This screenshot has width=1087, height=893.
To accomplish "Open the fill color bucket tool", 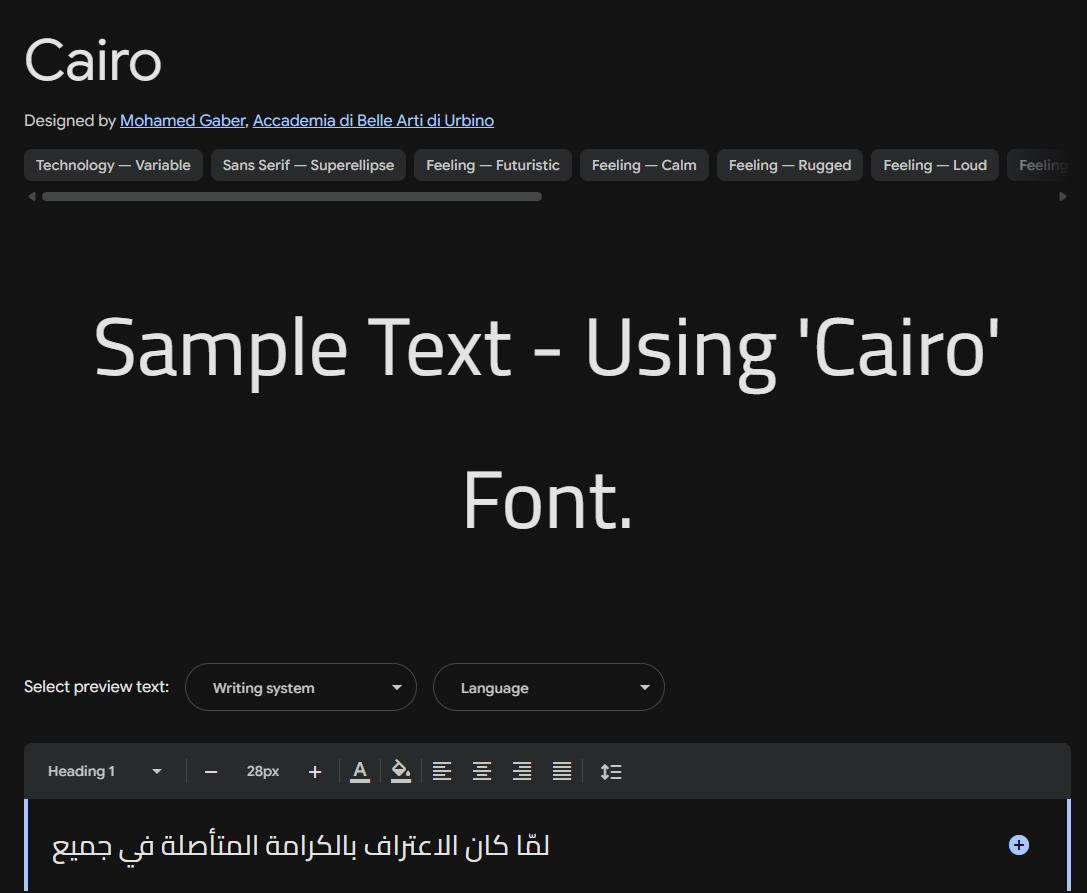I will [401, 772].
